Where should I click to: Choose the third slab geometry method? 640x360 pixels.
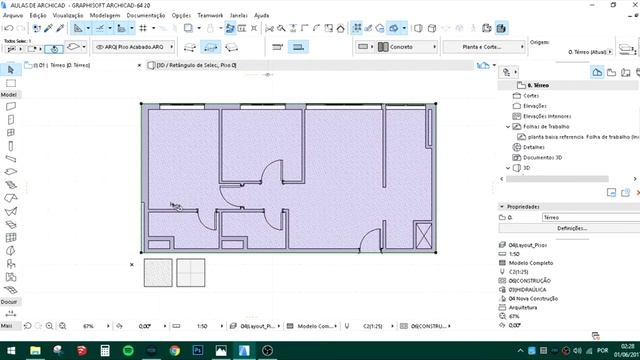(231, 47)
